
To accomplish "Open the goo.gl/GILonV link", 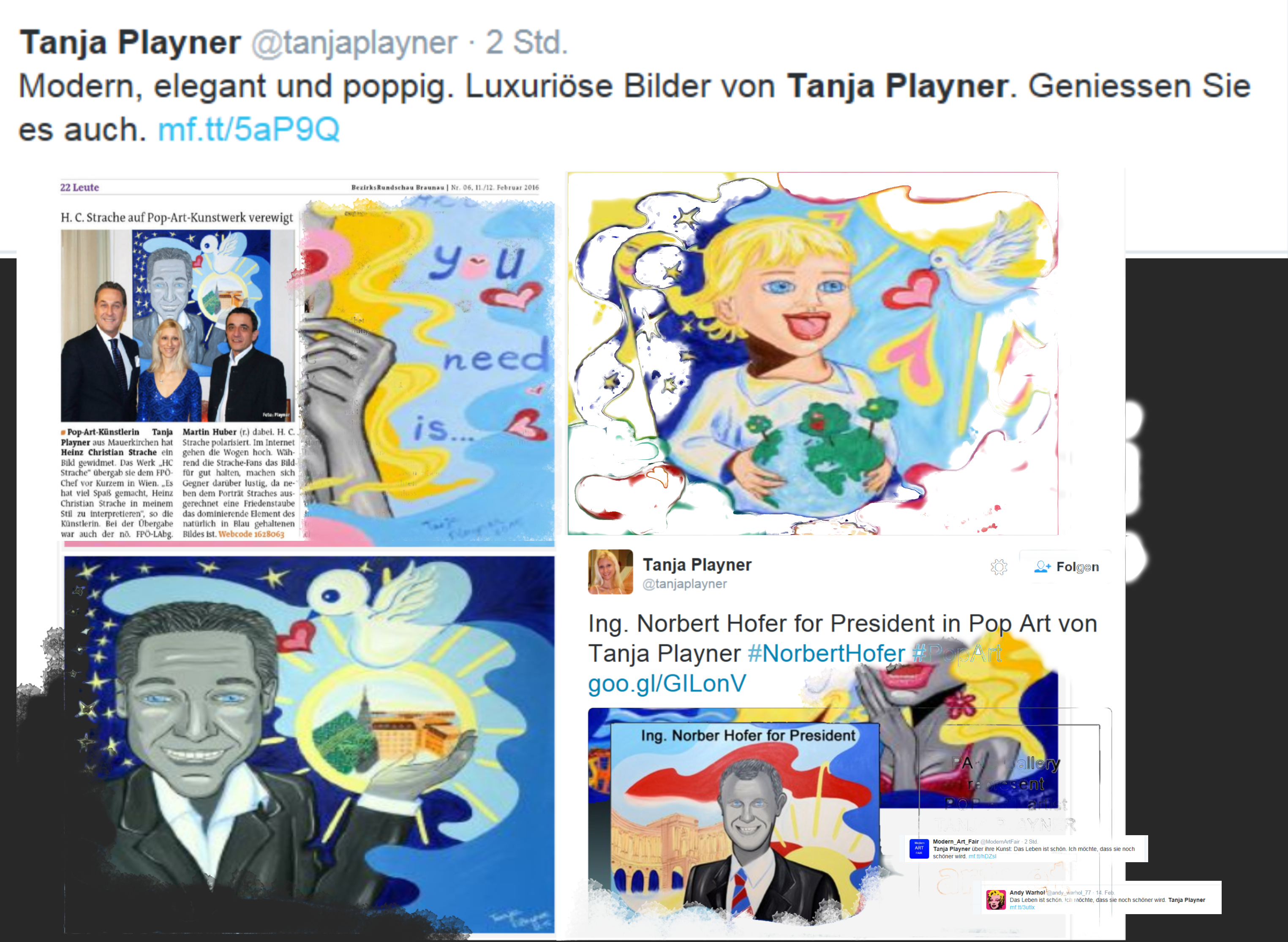I will tap(667, 683).
